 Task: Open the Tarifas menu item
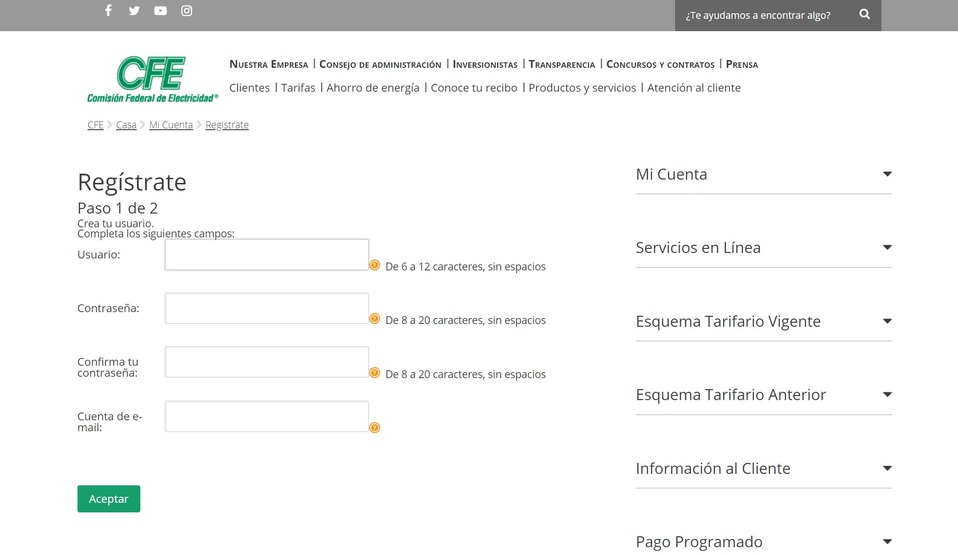pyautogui.click(x=298, y=88)
